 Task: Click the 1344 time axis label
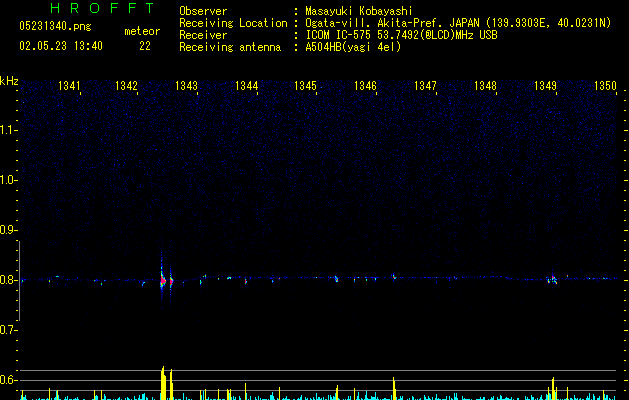(x=247, y=86)
